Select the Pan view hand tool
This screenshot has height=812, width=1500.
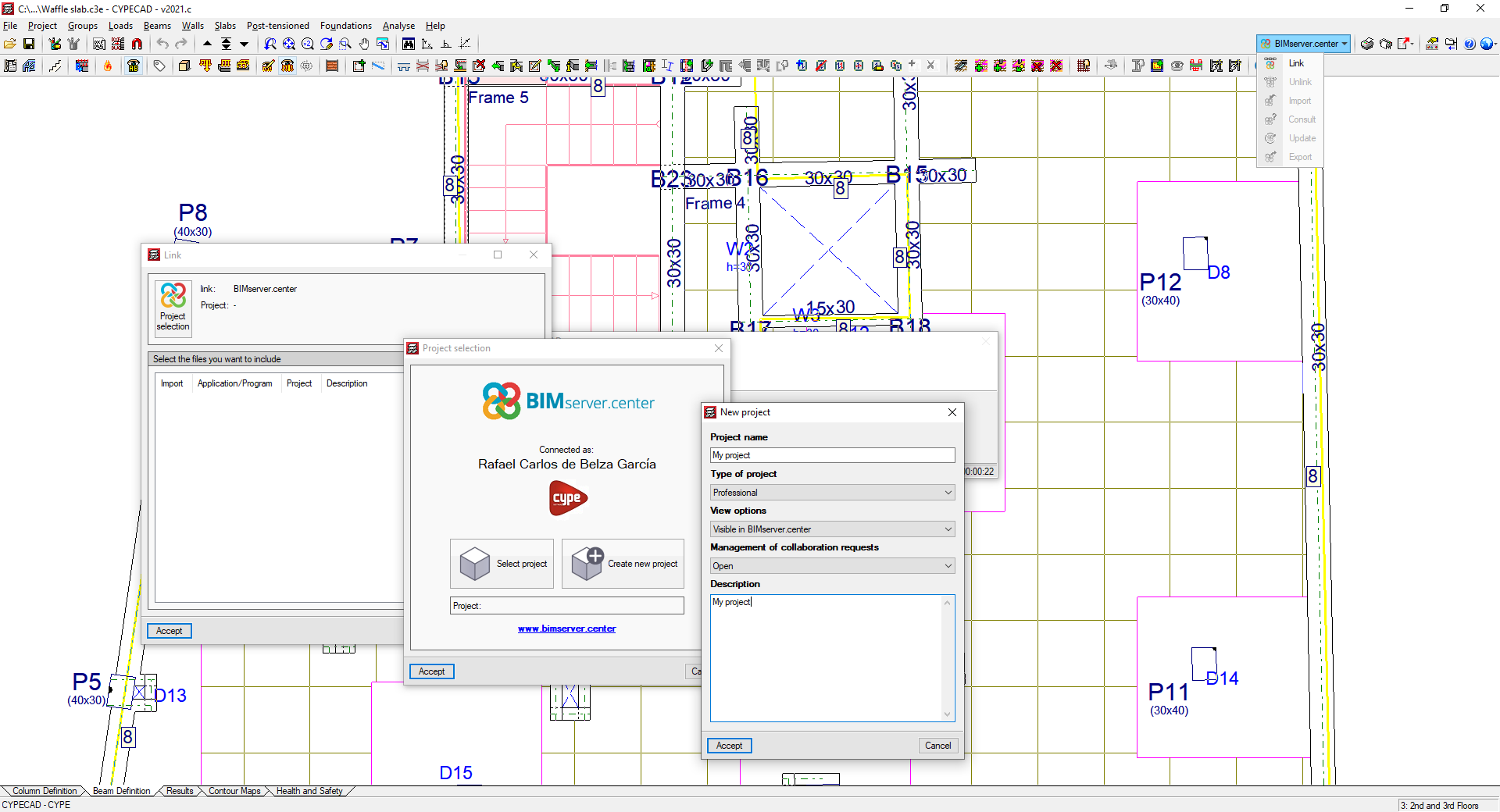363,45
